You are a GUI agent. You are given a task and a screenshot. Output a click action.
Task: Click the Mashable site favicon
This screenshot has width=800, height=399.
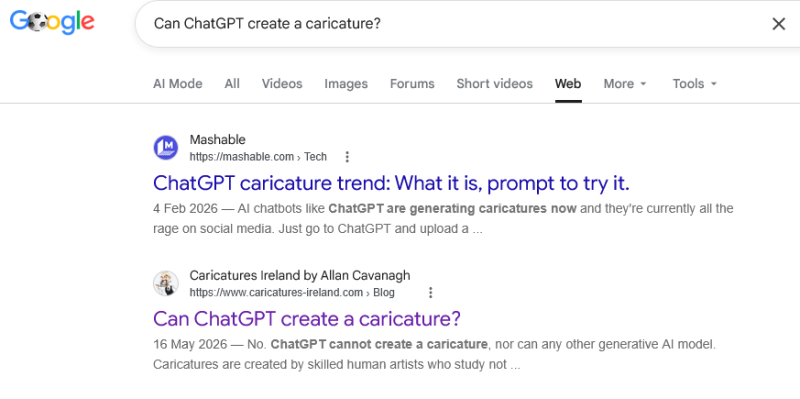point(166,148)
